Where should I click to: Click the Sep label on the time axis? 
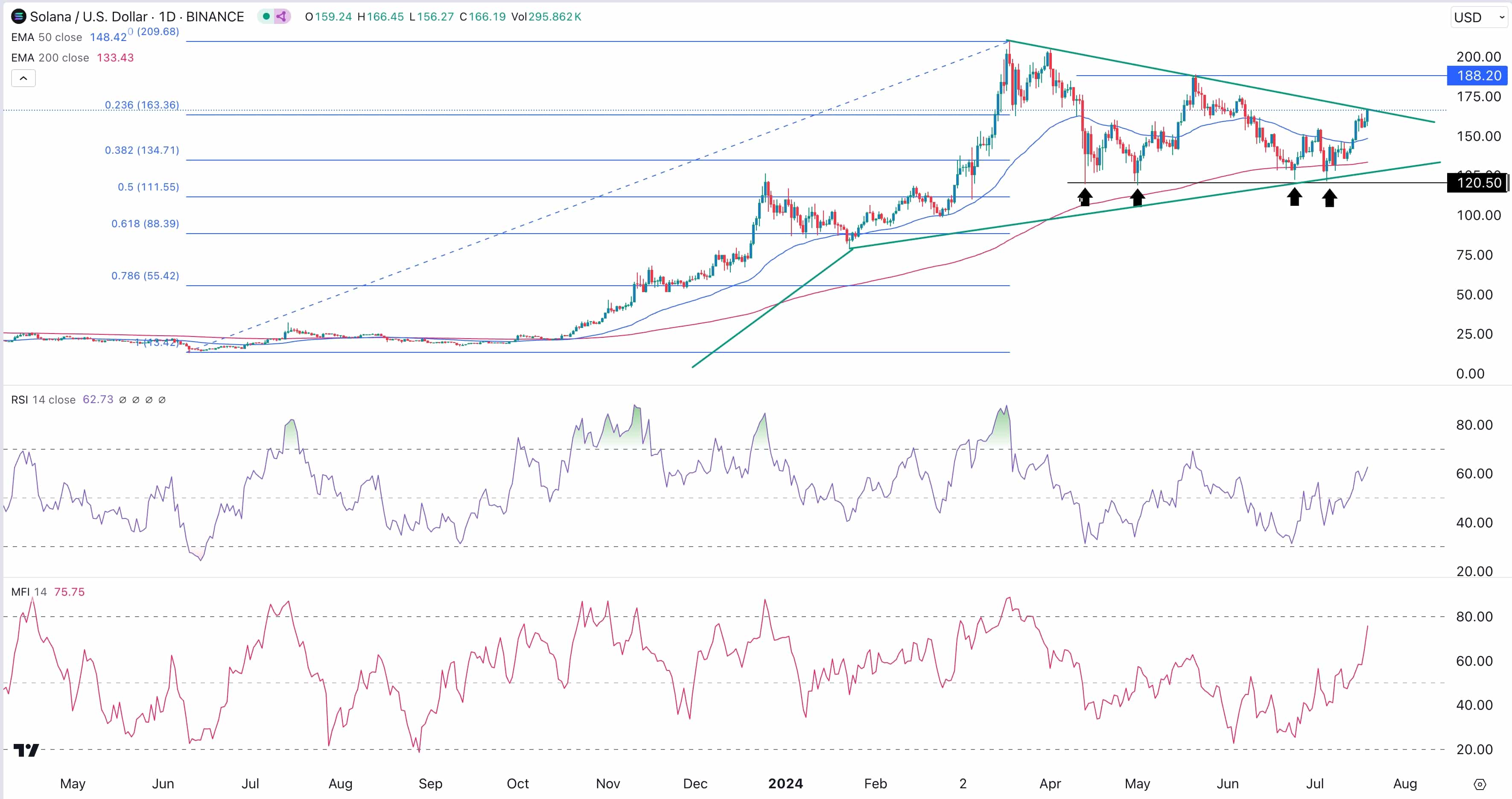point(430,784)
